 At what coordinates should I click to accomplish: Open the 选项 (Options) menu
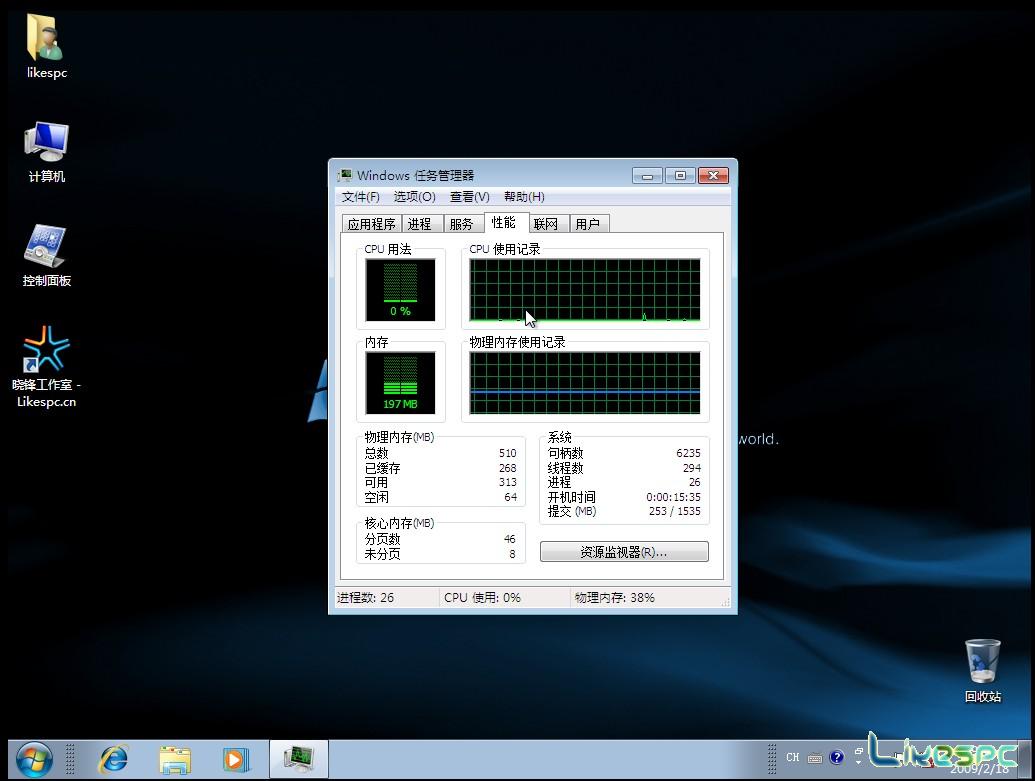[x=413, y=196]
